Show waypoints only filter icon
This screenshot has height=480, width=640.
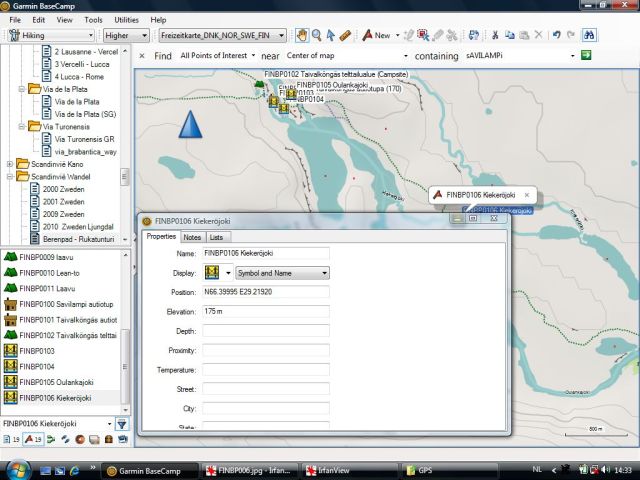point(30,439)
